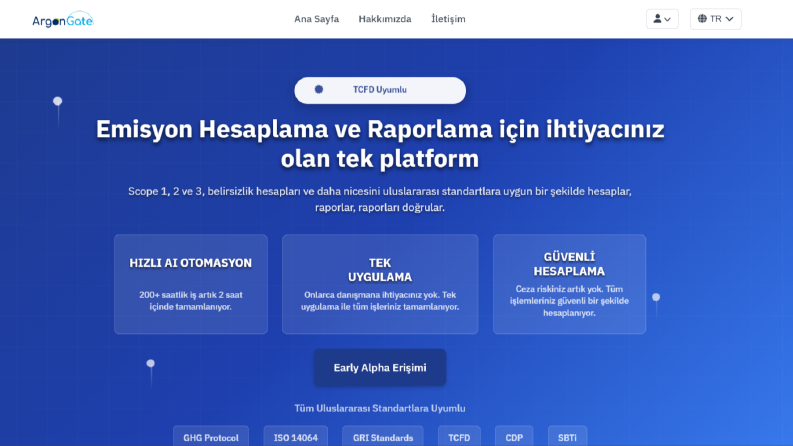Open the Ana Sayfa page
This screenshot has height=446, width=793.
(x=317, y=19)
